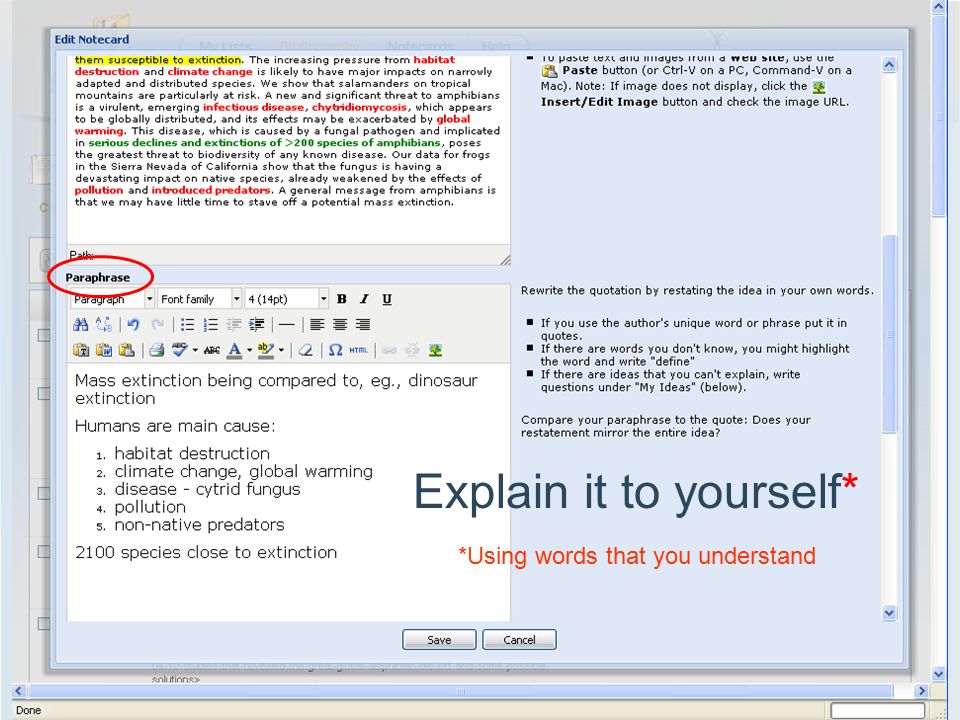Open the 4 (14pt) font size dropdown
Screen dimensions: 960x720
(x=287, y=299)
